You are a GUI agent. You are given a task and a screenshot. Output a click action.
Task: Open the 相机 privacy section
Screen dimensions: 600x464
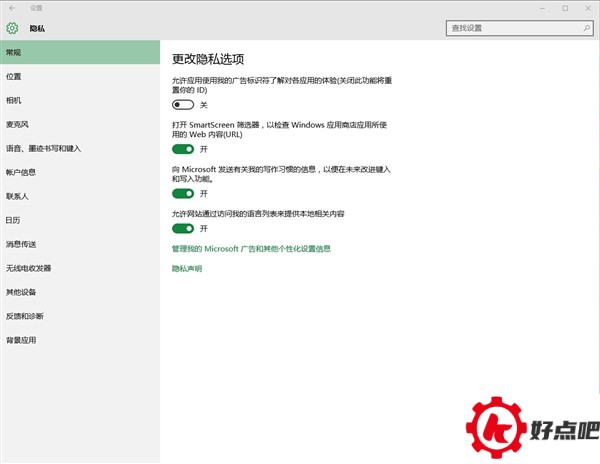point(80,100)
